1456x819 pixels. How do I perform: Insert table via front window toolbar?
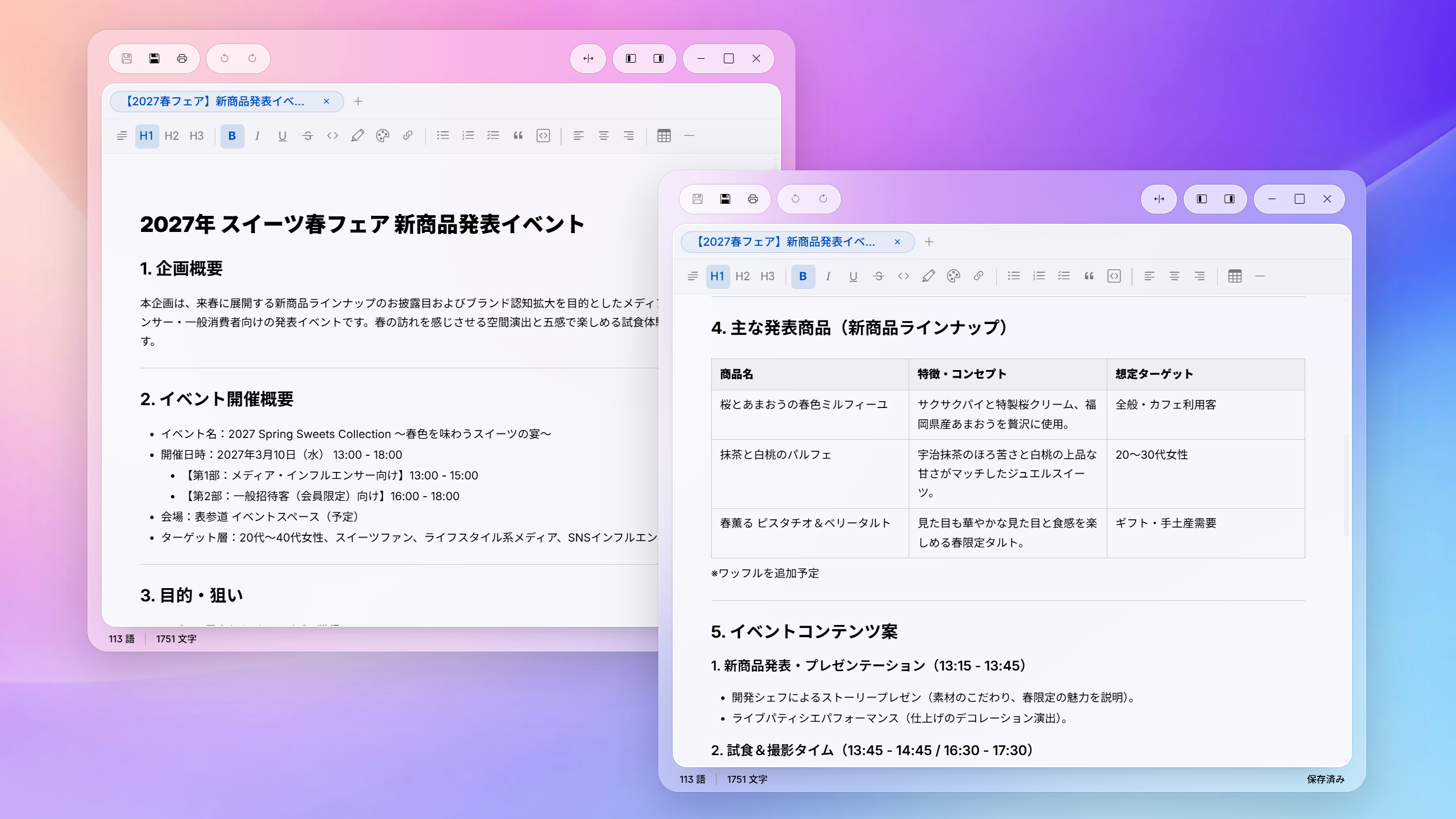pyautogui.click(x=1235, y=276)
